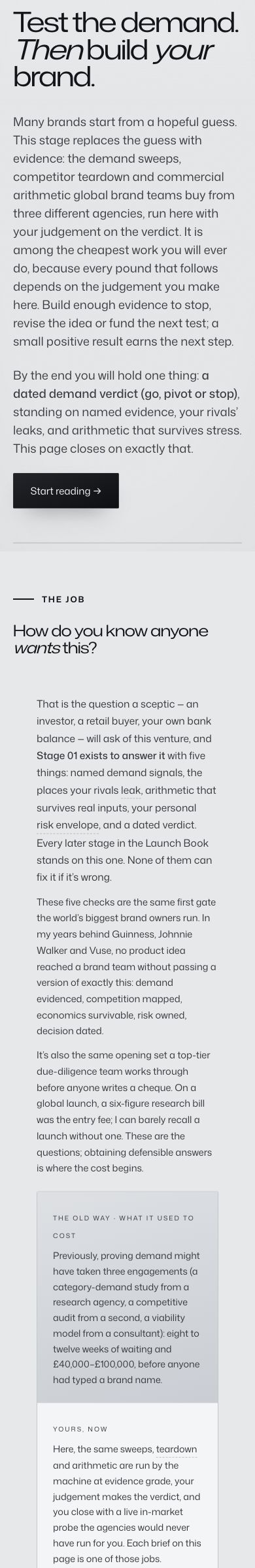Click the 'THE JOB' section label
255x1568 pixels.
[63, 599]
